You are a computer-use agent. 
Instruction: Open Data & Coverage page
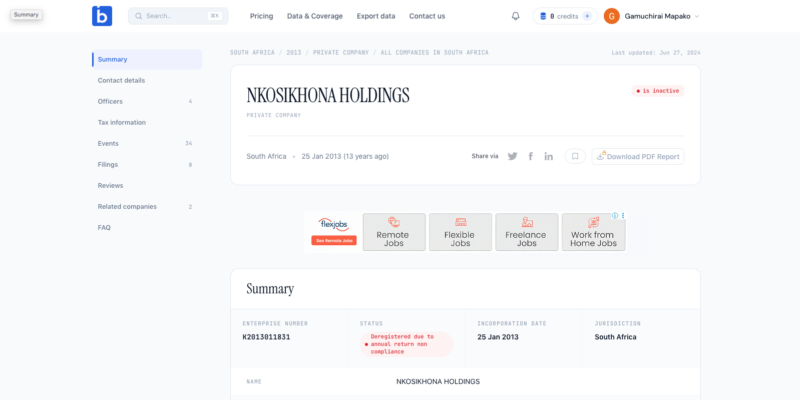(x=314, y=16)
